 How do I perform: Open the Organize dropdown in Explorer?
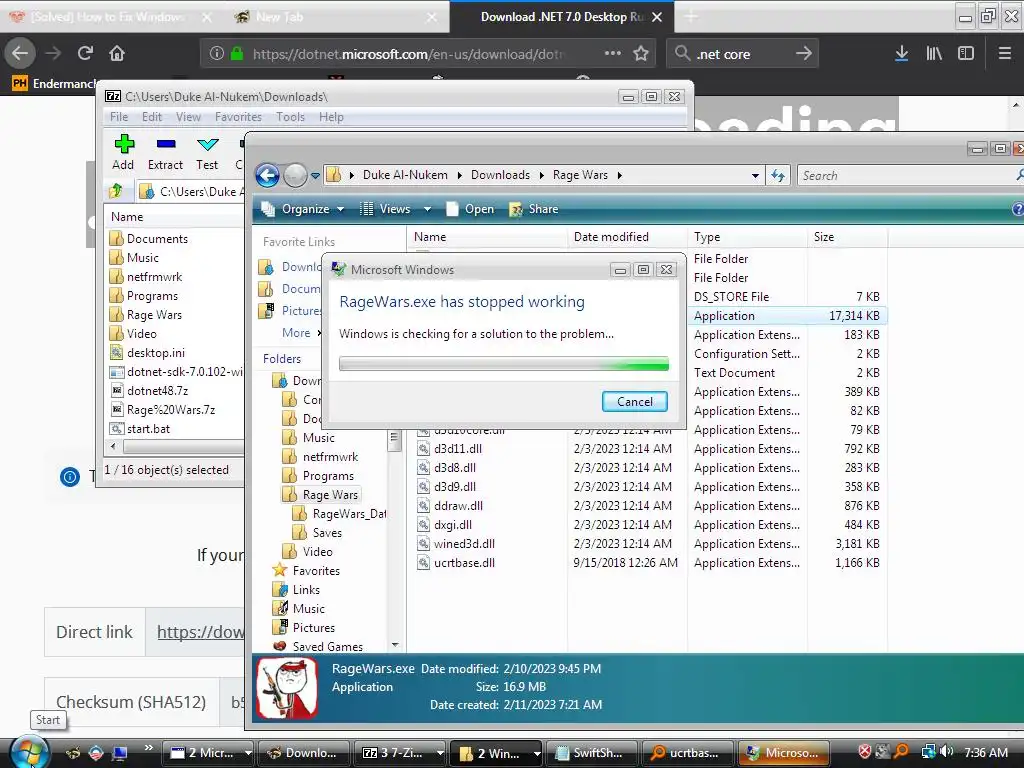[x=303, y=209]
